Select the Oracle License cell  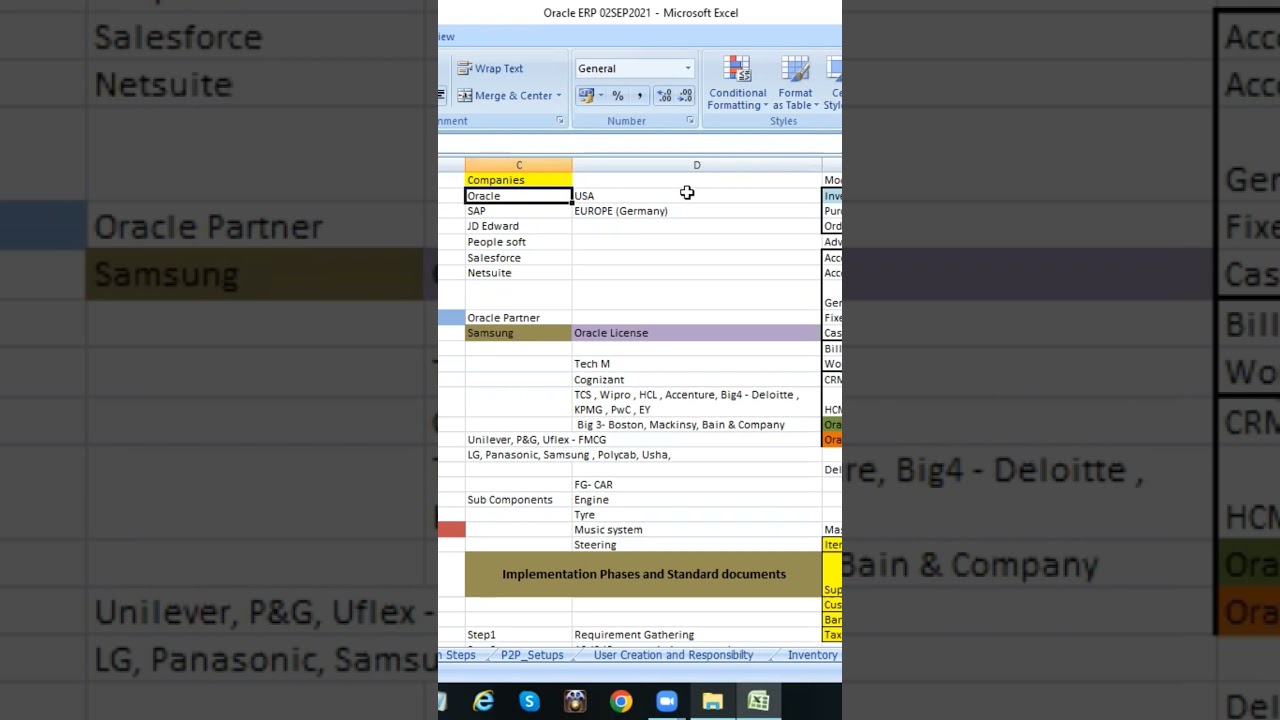tap(697, 333)
